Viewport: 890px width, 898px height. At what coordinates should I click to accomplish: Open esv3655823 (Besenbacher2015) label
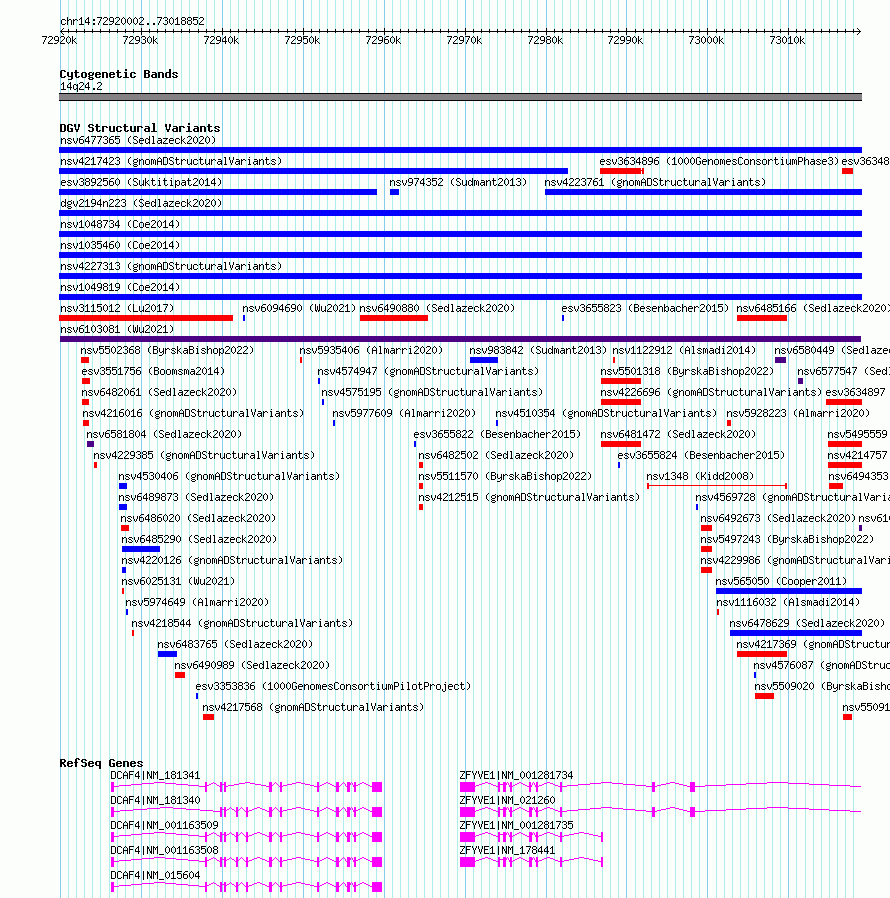coord(645,308)
